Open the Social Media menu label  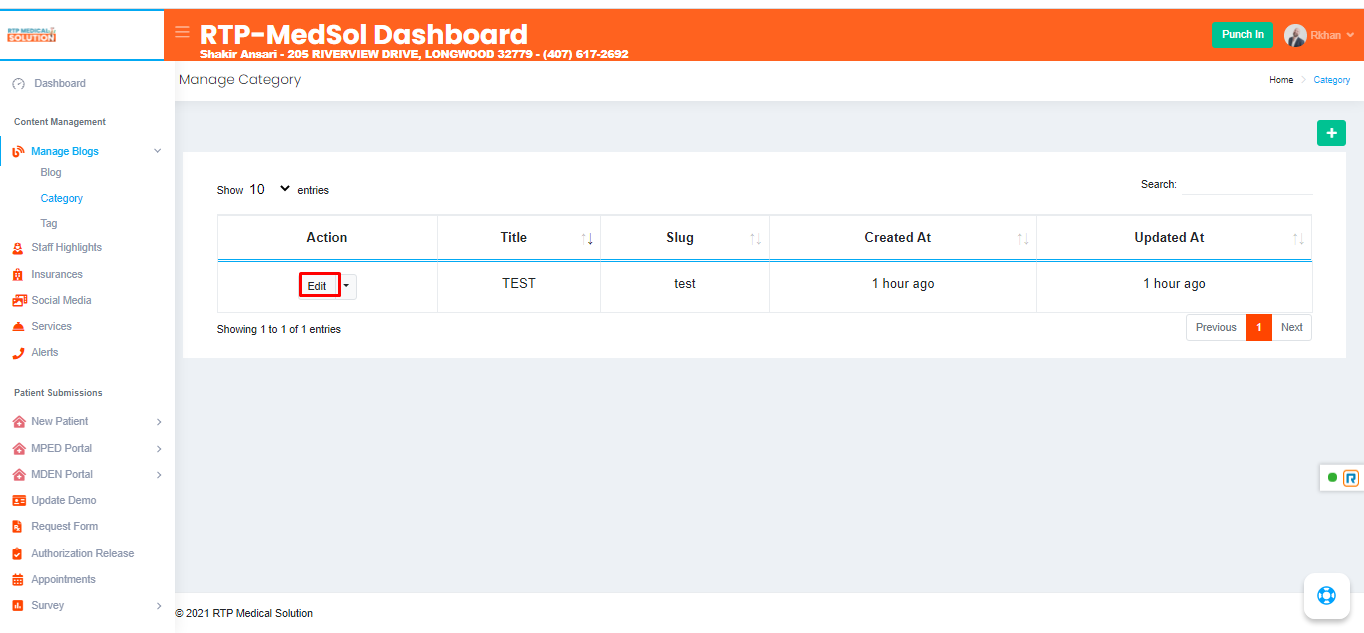click(61, 301)
